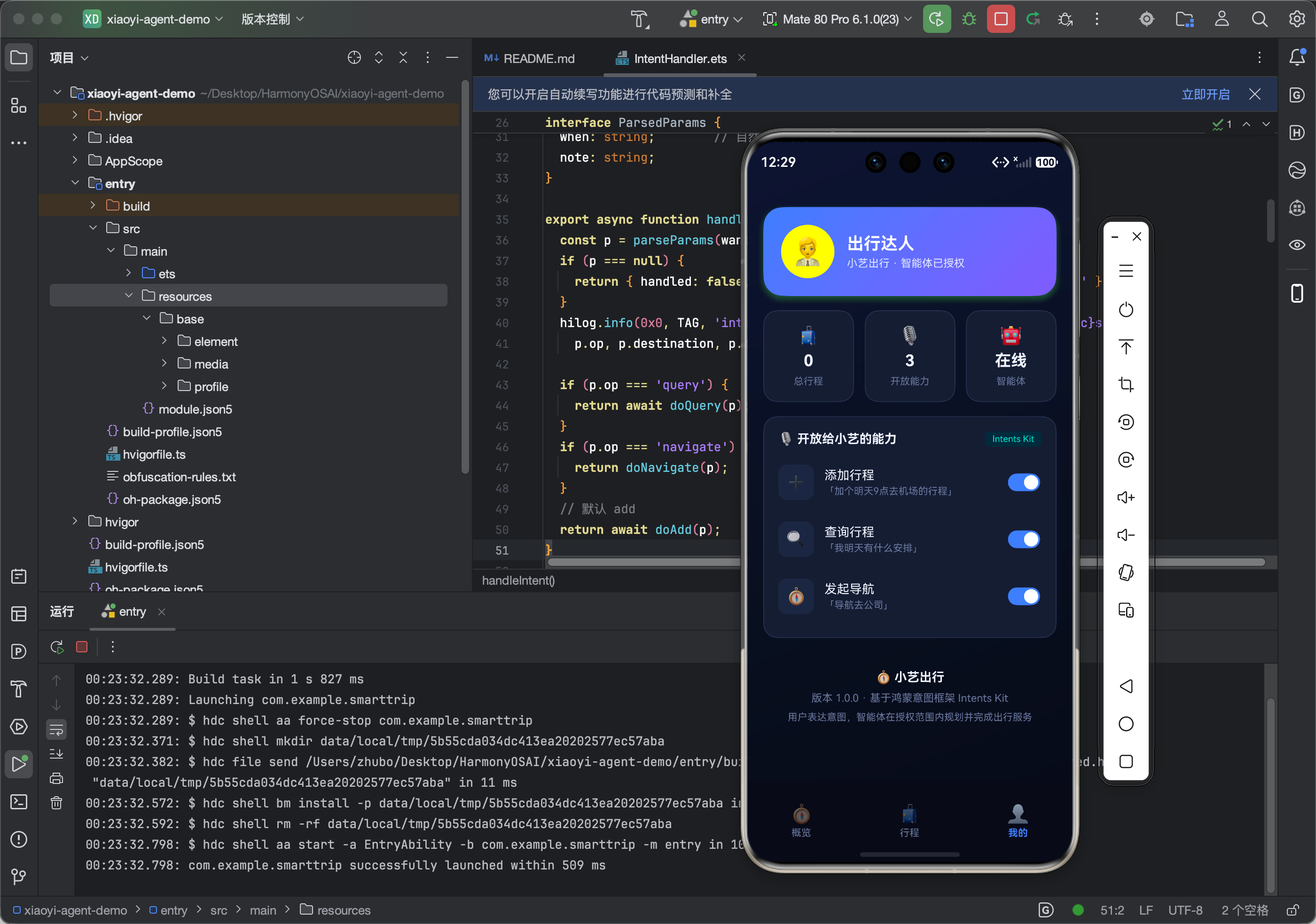
Task: Expand the ets folder
Action: click(129, 273)
